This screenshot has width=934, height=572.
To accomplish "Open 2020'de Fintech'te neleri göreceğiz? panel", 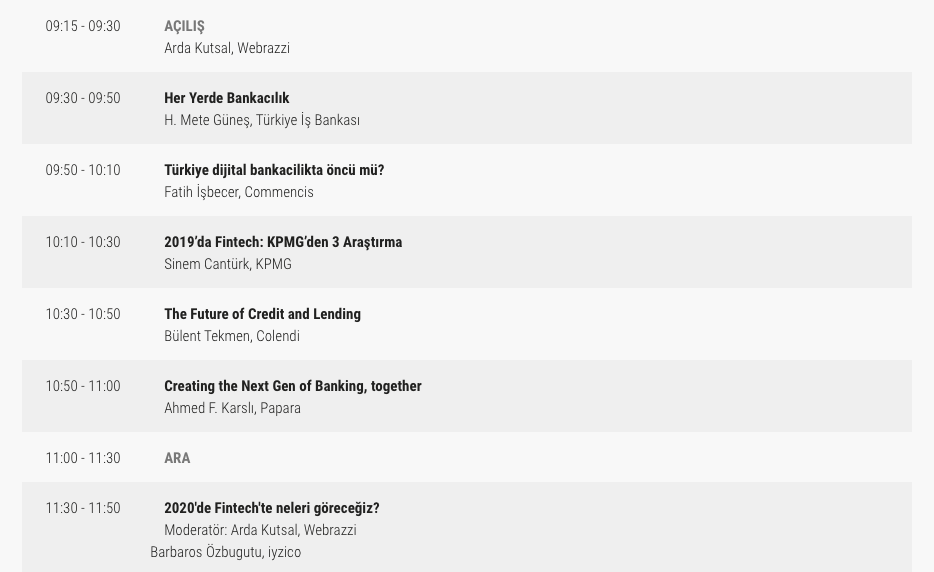I will (272, 508).
